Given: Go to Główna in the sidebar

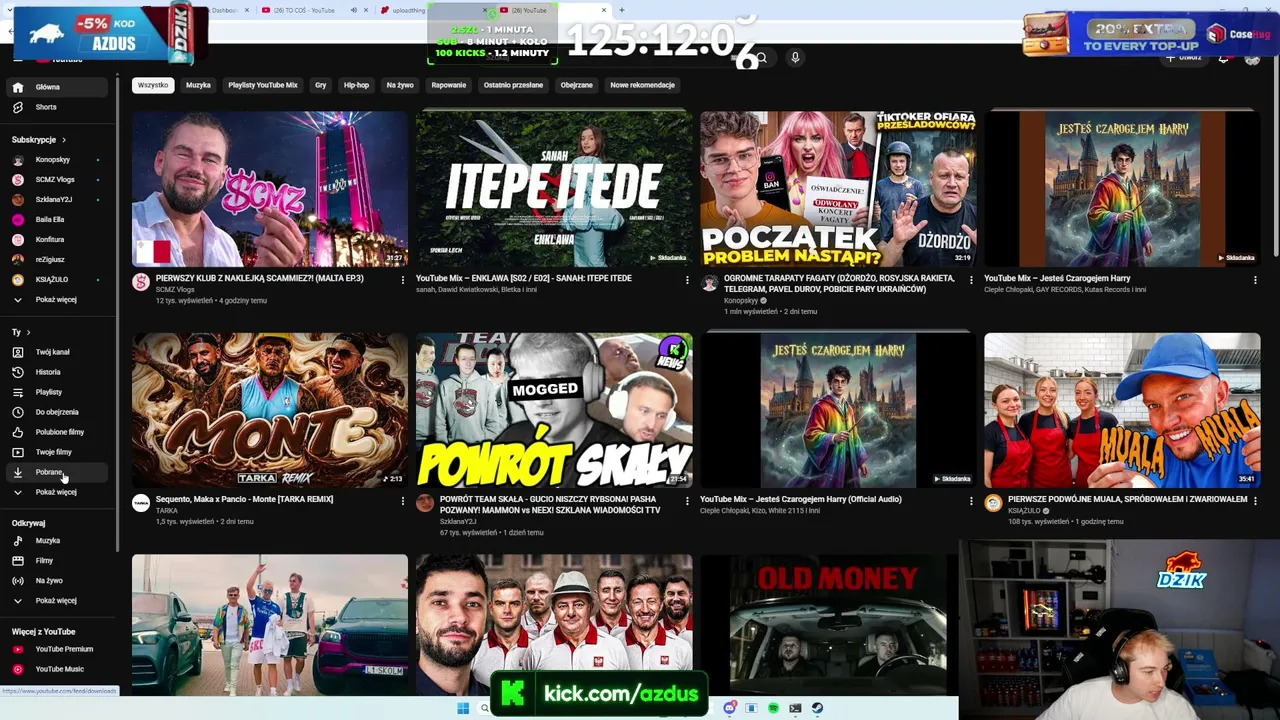Looking at the screenshot, I should click(59, 87).
